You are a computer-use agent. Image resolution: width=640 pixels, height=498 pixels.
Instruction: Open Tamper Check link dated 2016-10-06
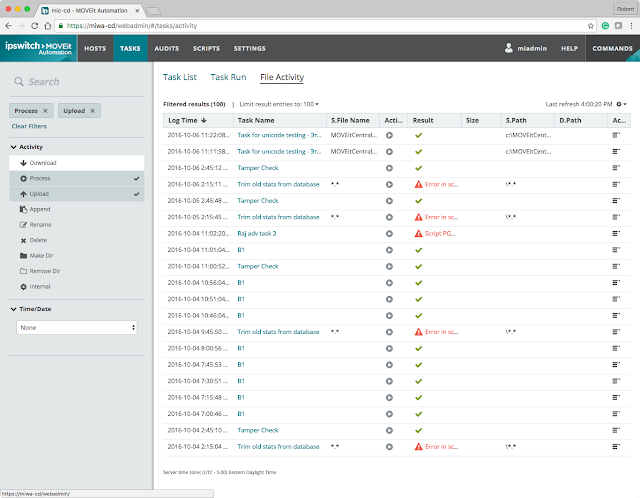258,168
